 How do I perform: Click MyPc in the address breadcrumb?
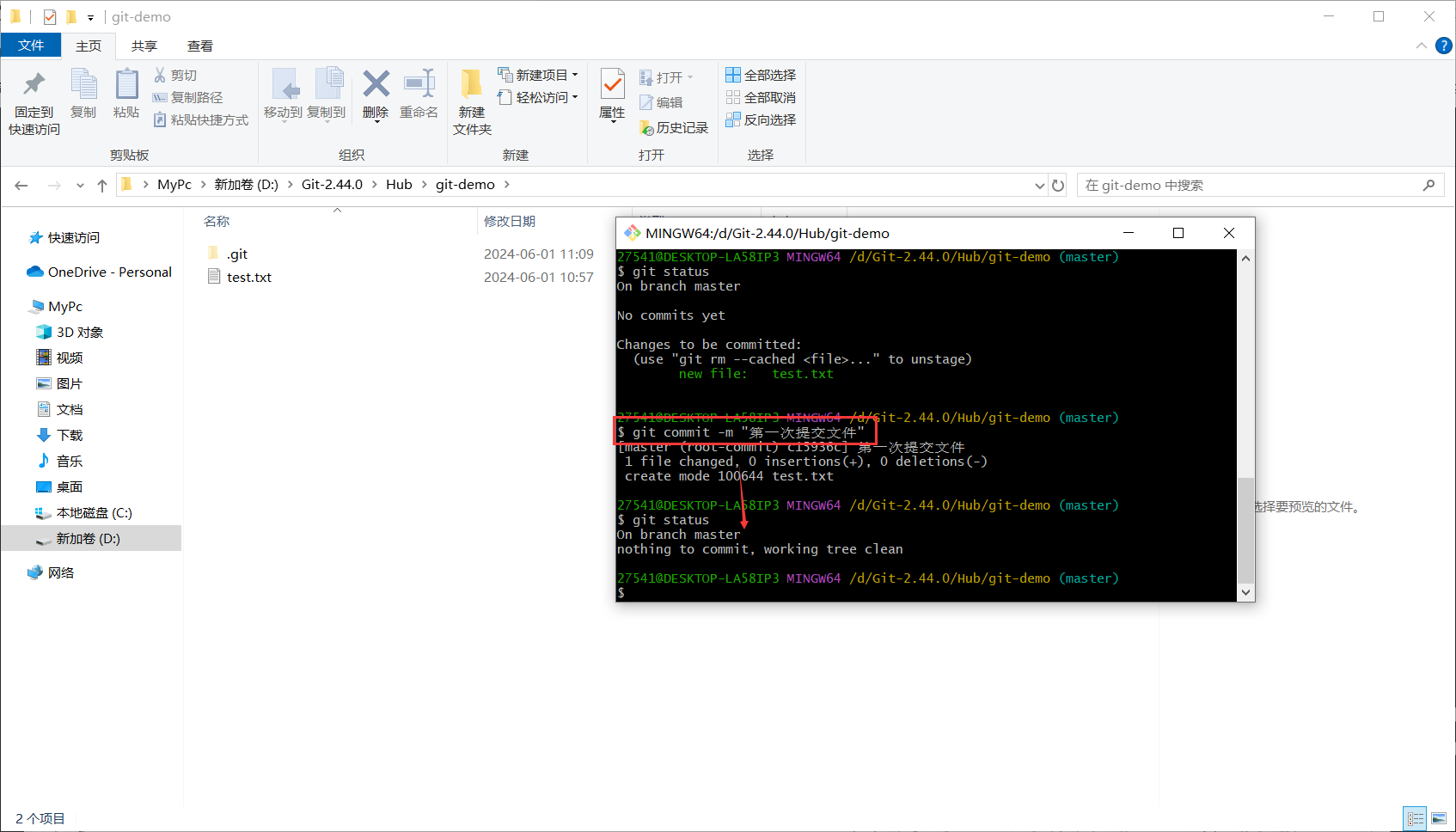(174, 185)
